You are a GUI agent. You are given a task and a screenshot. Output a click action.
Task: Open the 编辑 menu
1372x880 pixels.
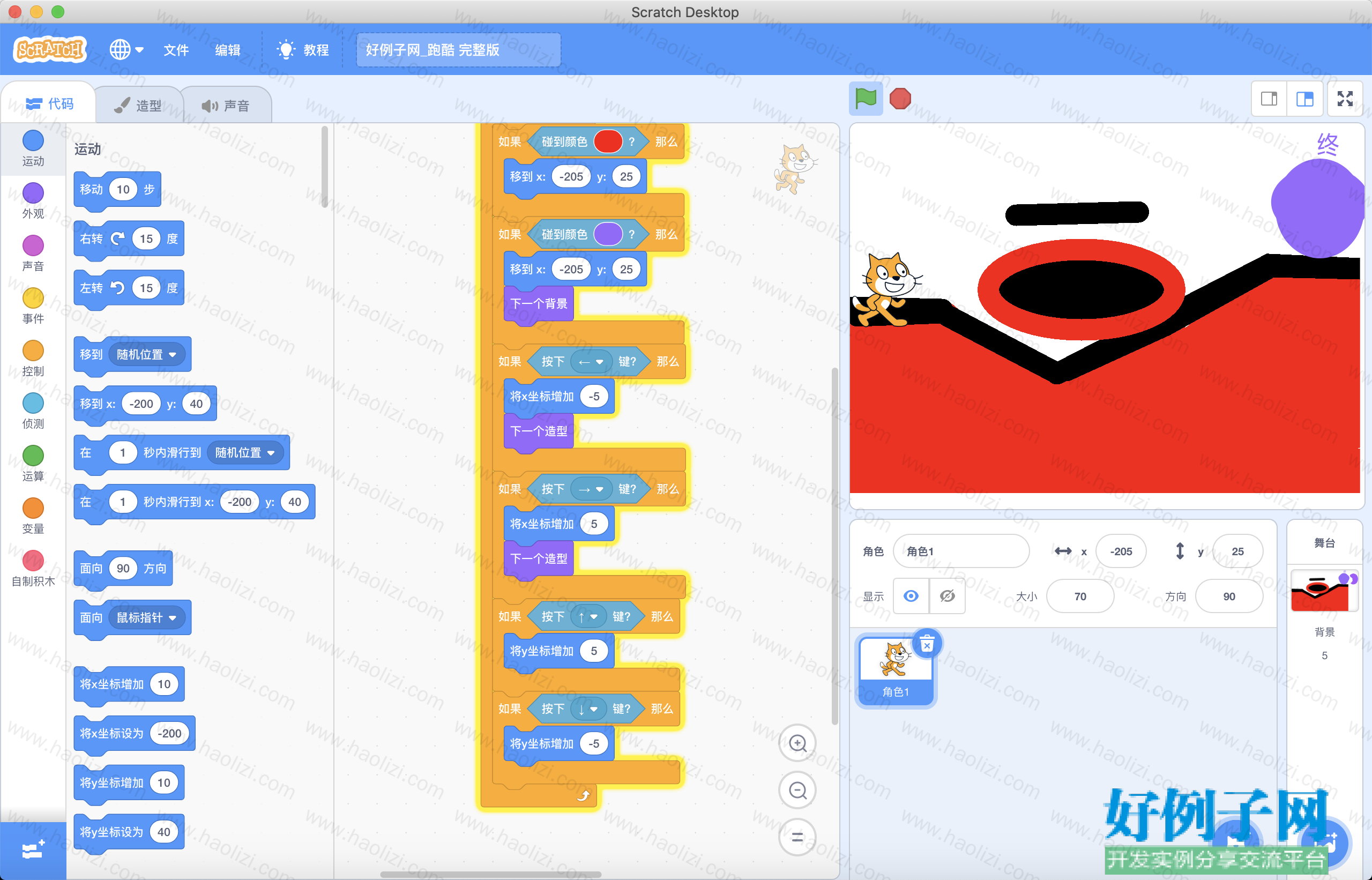(x=227, y=50)
